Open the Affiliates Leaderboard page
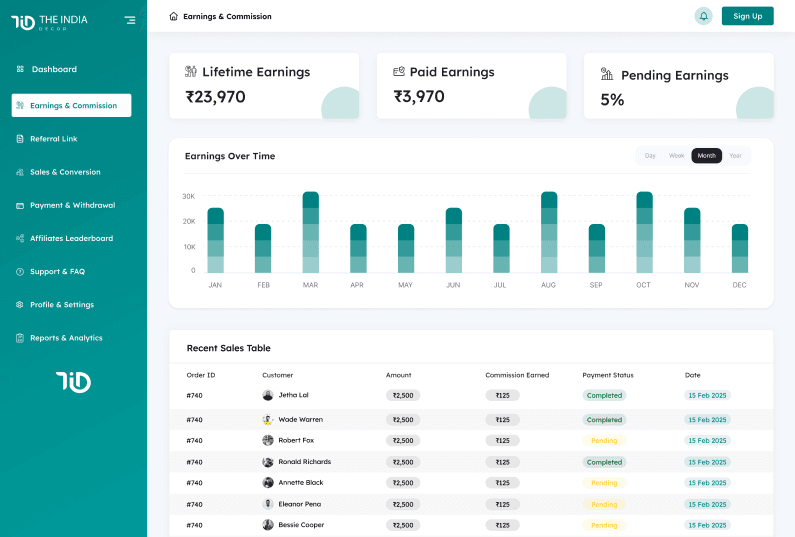The image size is (795, 537). click(x=71, y=238)
